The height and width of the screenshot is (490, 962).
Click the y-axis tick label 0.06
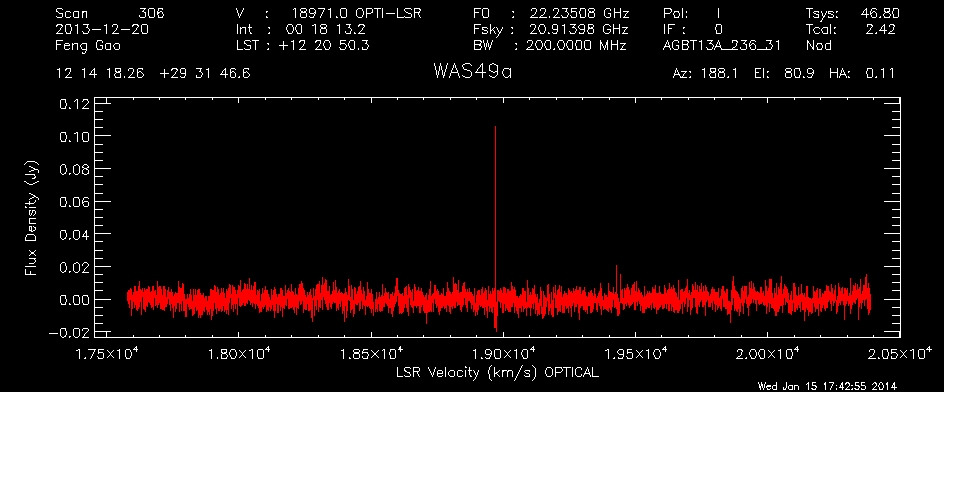(x=74, y=202)
